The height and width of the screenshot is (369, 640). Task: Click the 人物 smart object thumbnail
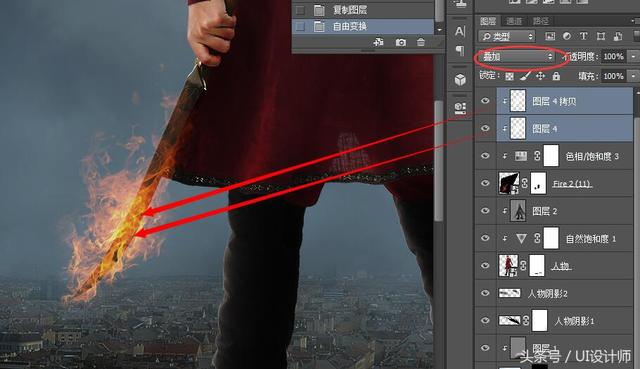coord(509,265)
